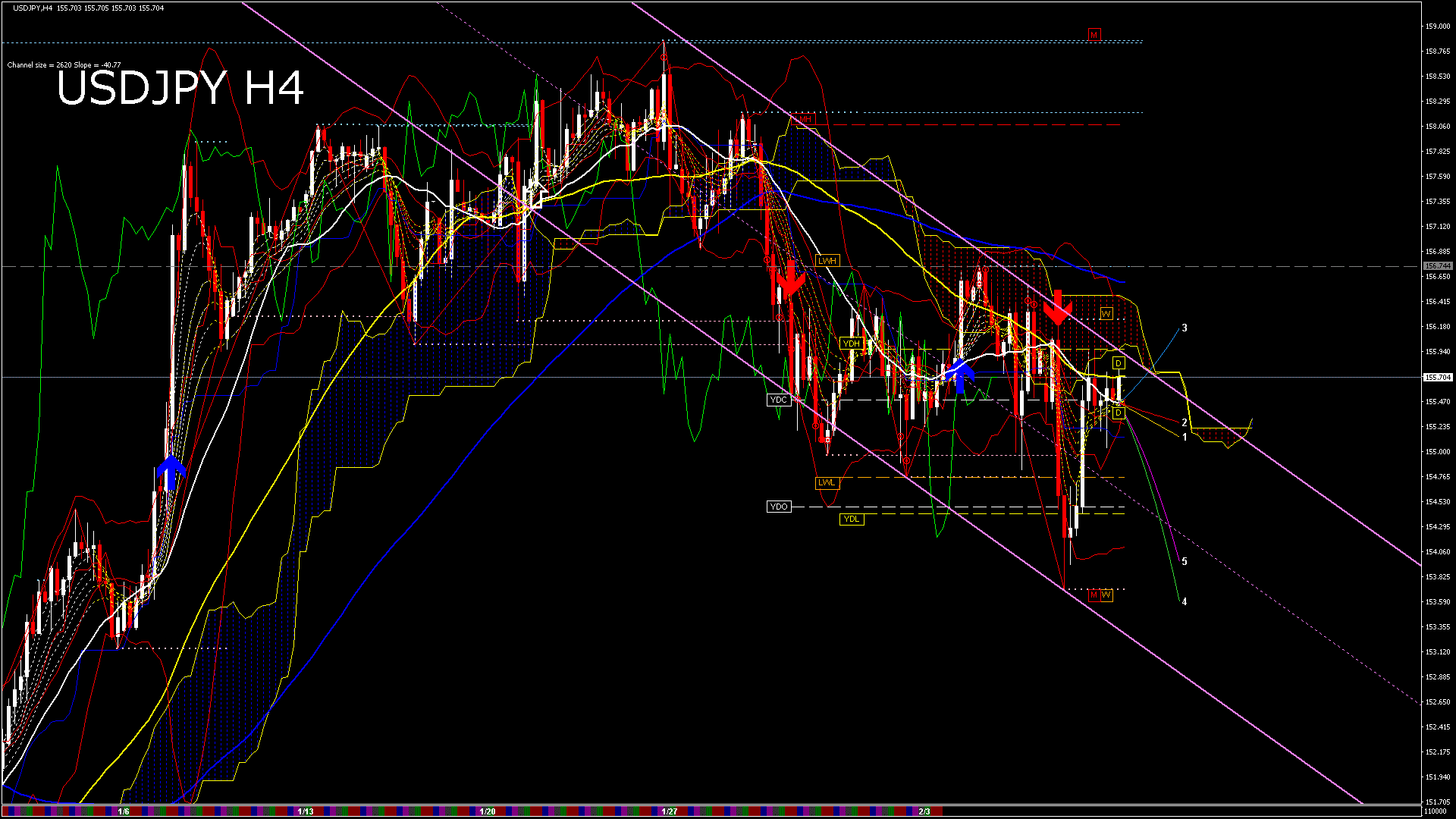Viewport: 1456px width, 819px height.
Task: Select the LWH level label
Action: coord(827,261)
